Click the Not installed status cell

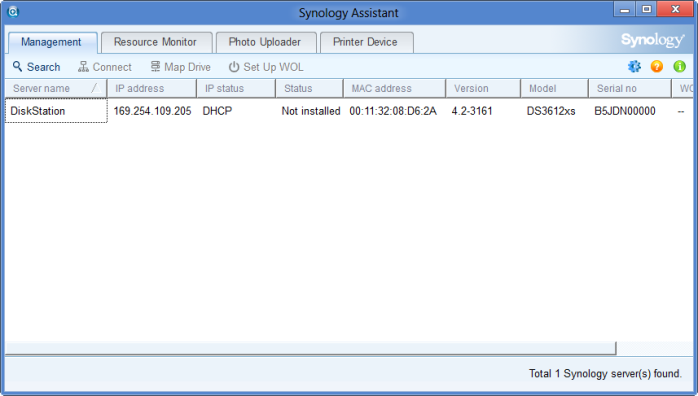(311, 111)
